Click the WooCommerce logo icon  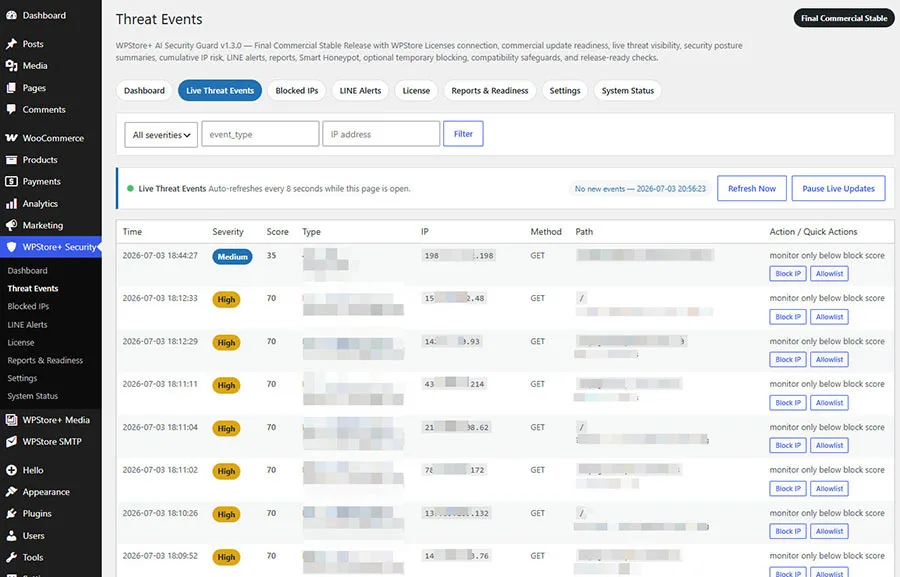pyautogui.click(x=11, y=138)
